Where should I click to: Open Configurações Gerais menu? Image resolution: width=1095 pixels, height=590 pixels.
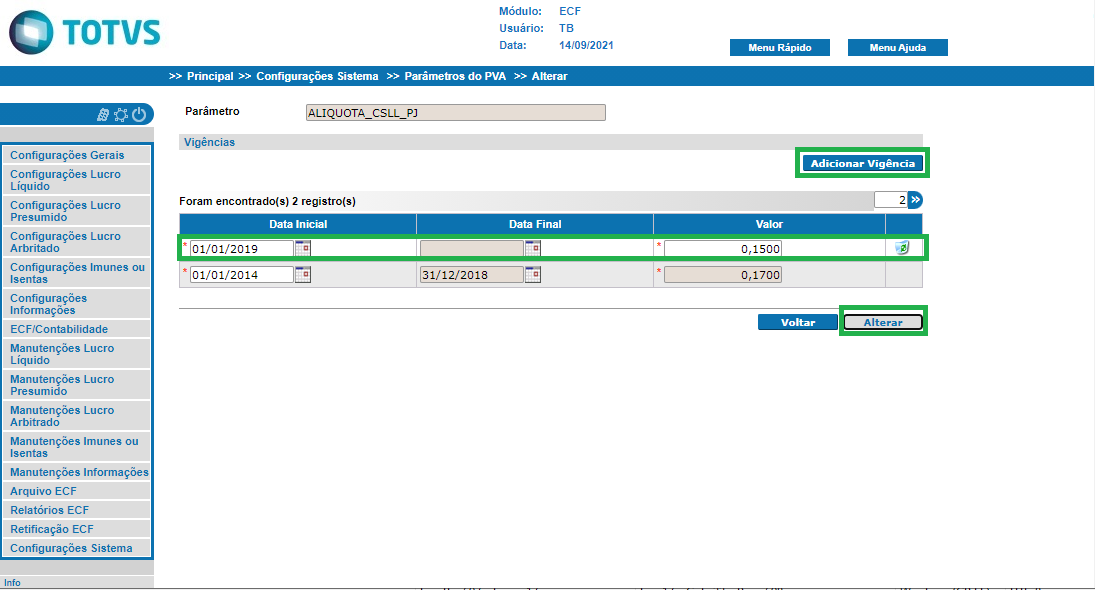pyautogui.click(x=77, y=155)
